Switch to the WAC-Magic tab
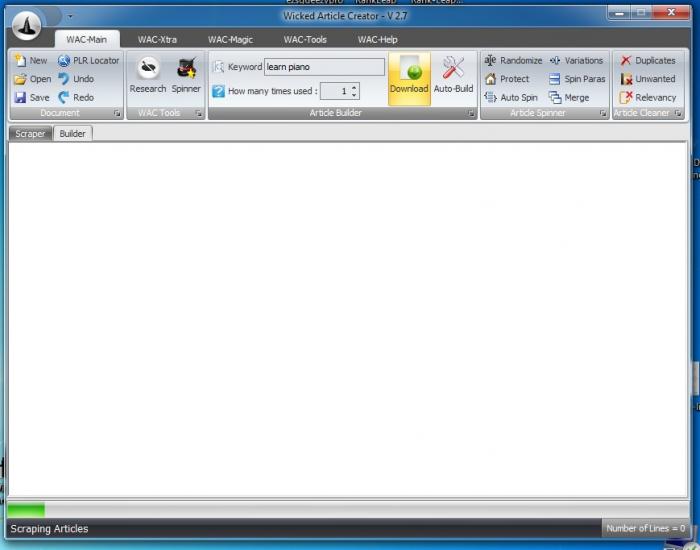Viewport: 700px width, 550px height. click(x=230, y=39)
